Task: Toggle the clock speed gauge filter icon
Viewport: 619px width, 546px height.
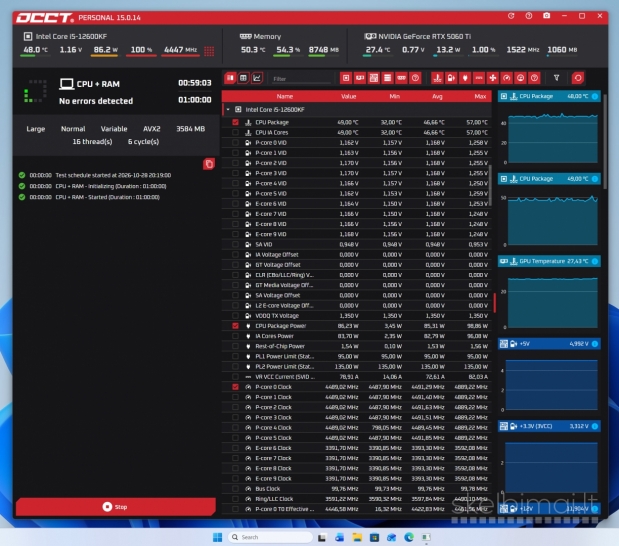Action: click(506, 78)
